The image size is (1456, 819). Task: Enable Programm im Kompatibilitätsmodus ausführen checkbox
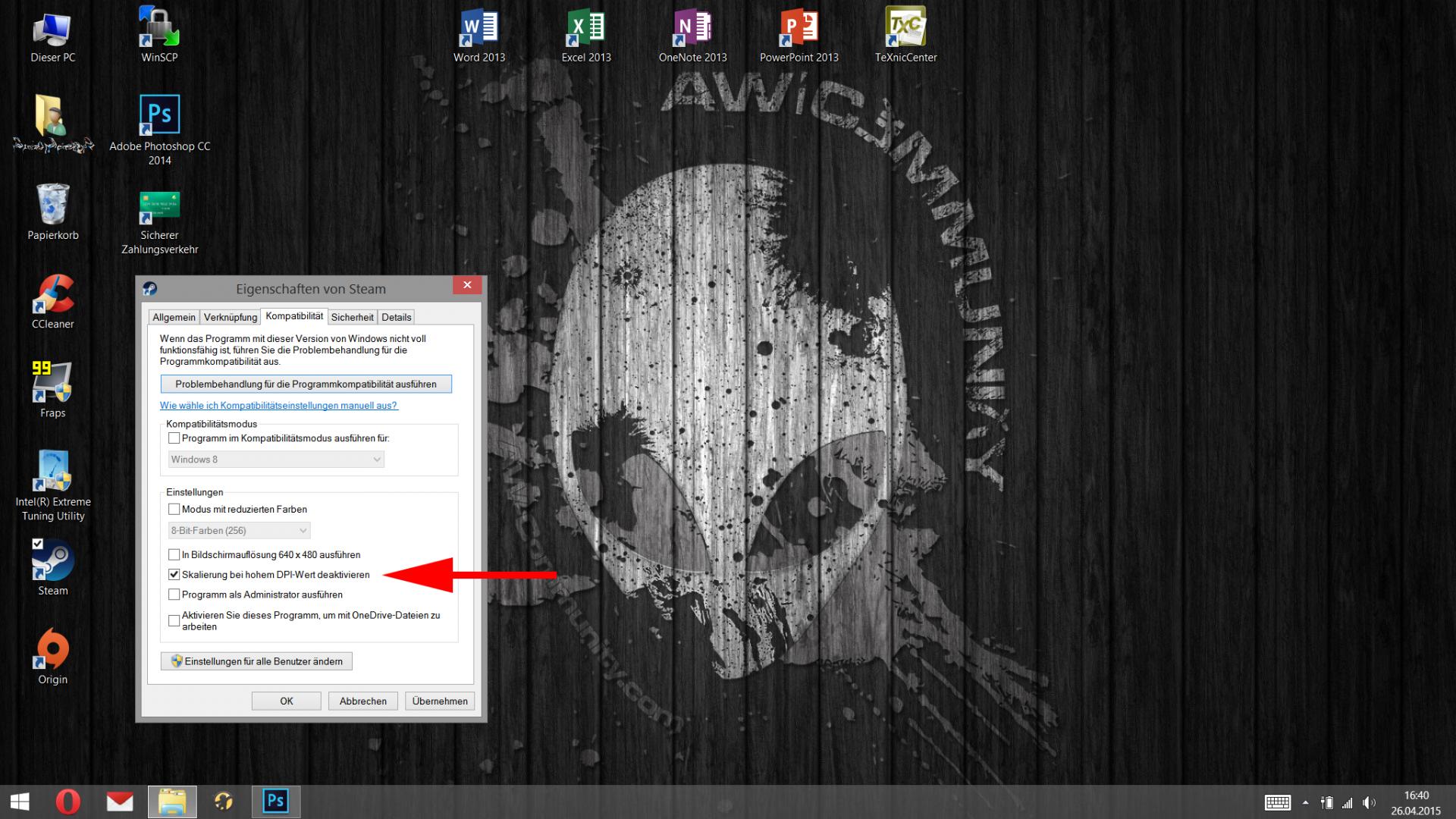pos(174,438)
